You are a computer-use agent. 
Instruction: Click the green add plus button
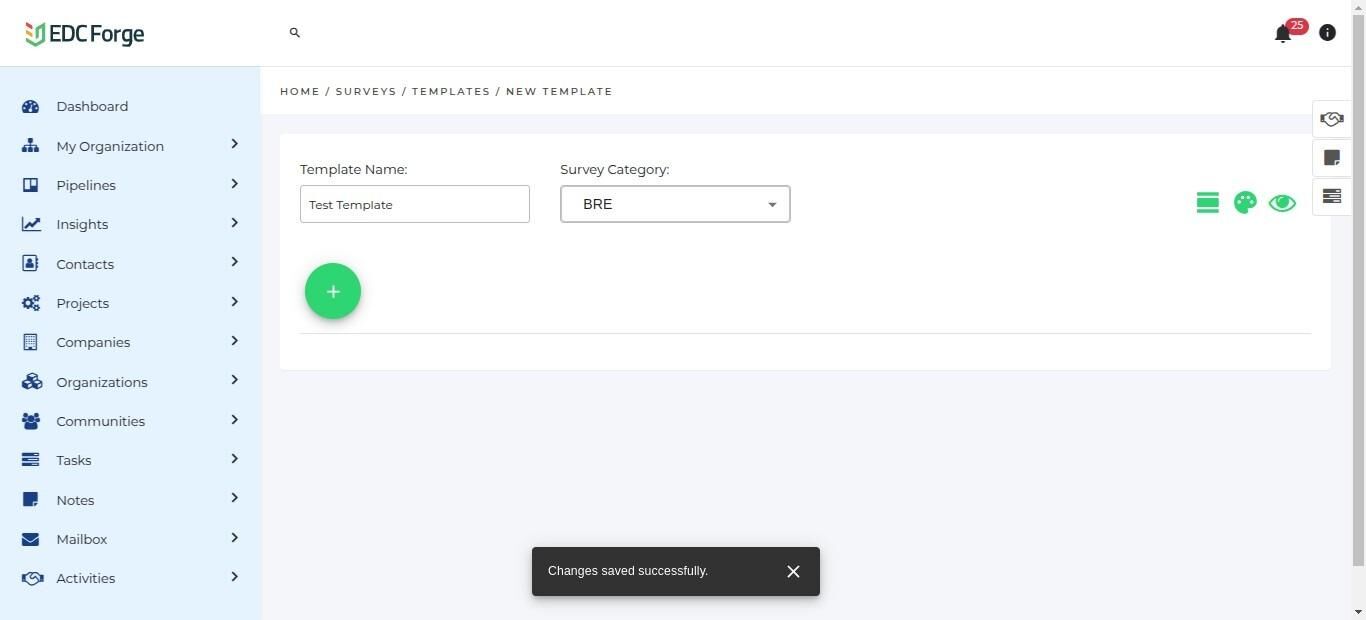click(x=333, y=291)
